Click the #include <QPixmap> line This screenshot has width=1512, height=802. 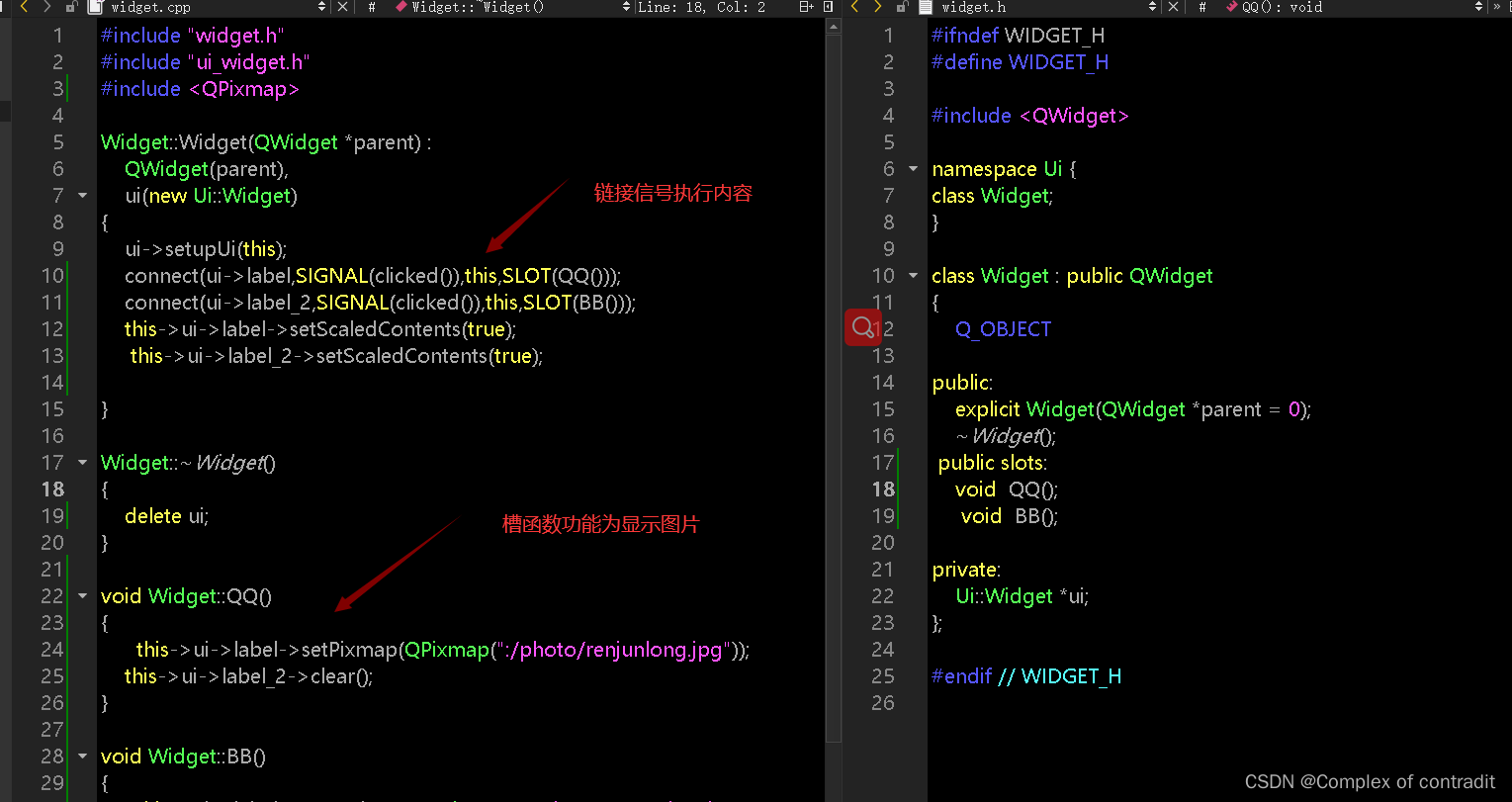point(200,88)
